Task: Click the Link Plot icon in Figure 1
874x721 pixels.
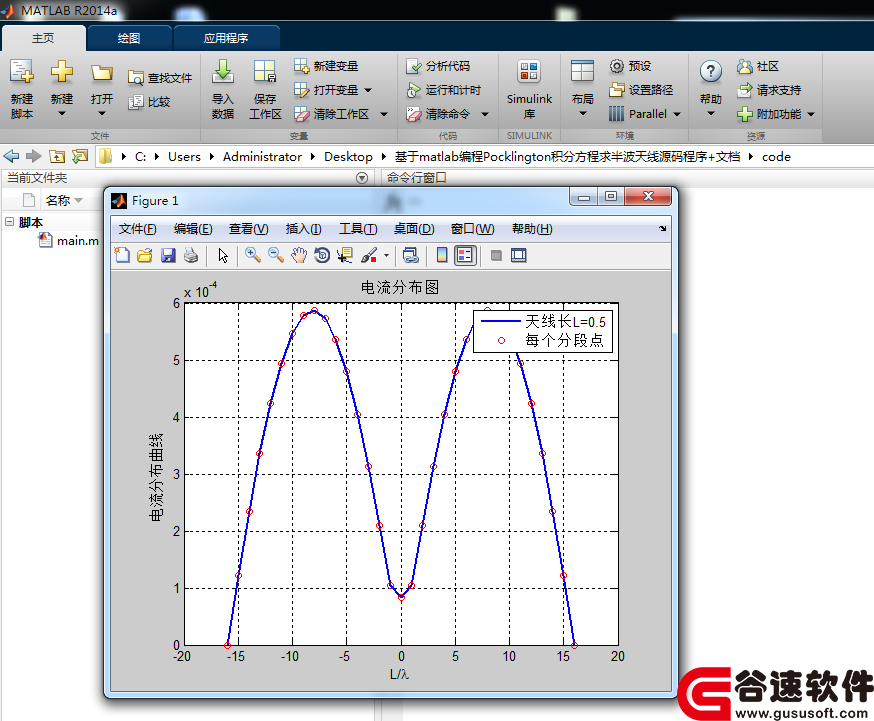Action: [x=411, y=255]
